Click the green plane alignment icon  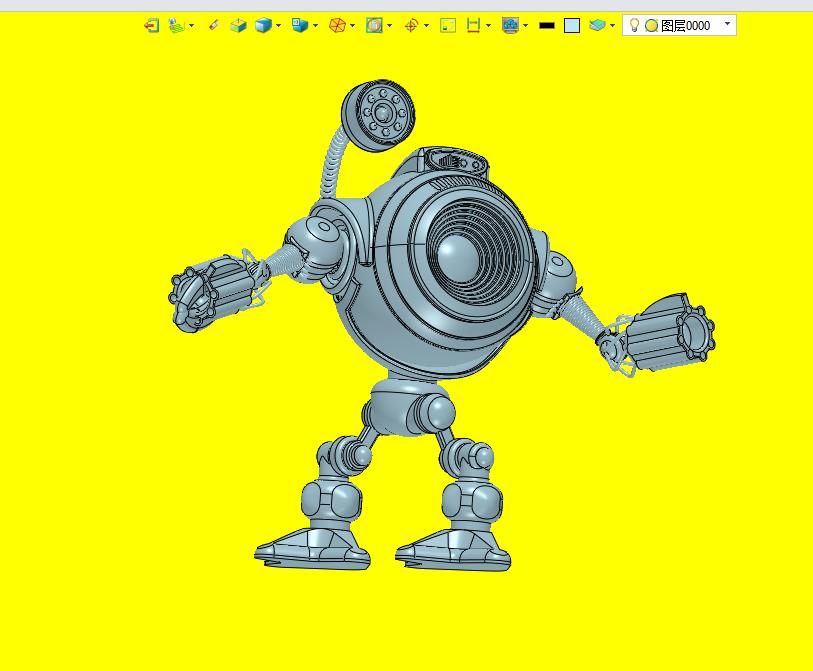(176, 25)
